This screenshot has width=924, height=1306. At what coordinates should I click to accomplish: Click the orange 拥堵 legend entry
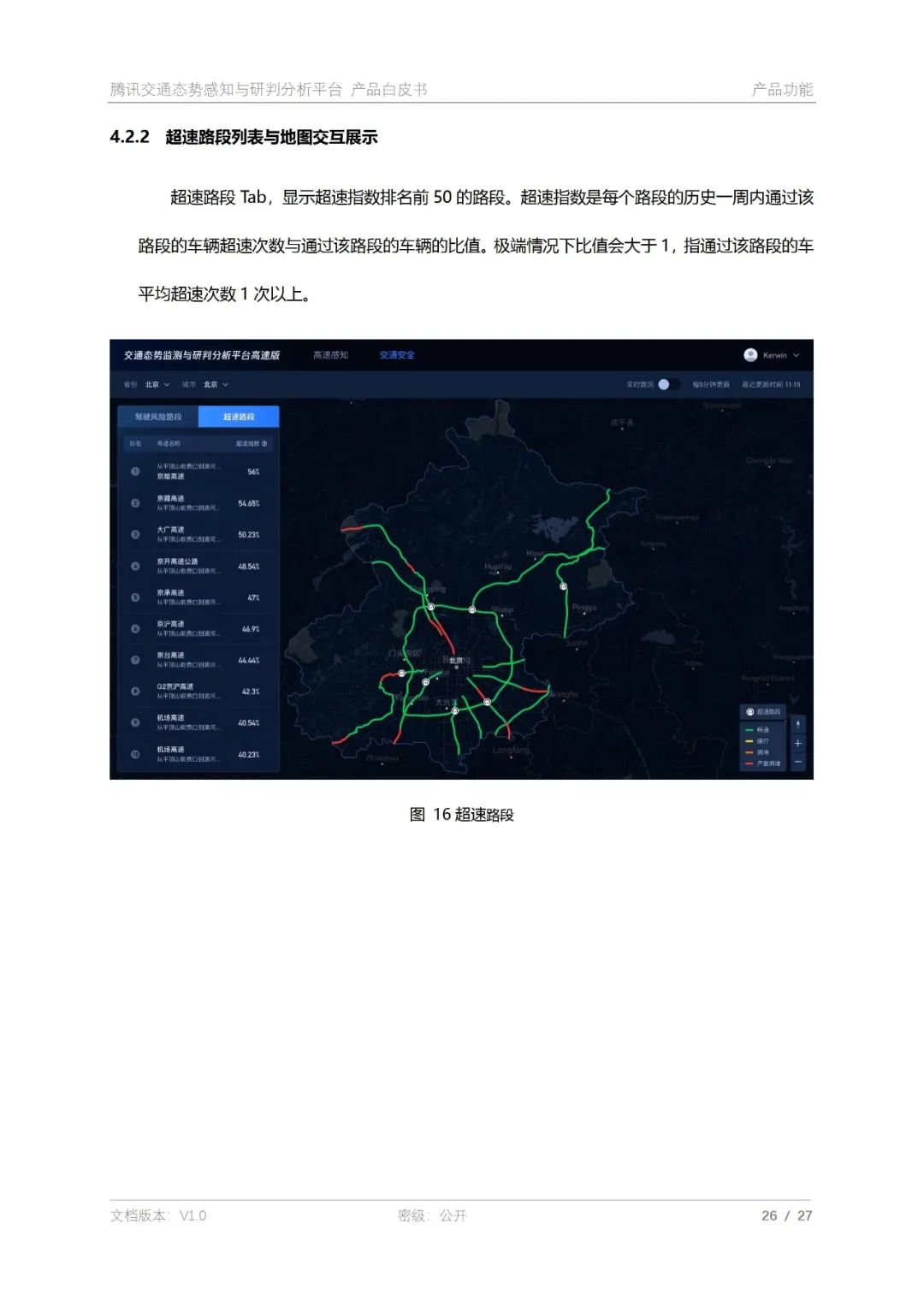[x=757, y=752]
